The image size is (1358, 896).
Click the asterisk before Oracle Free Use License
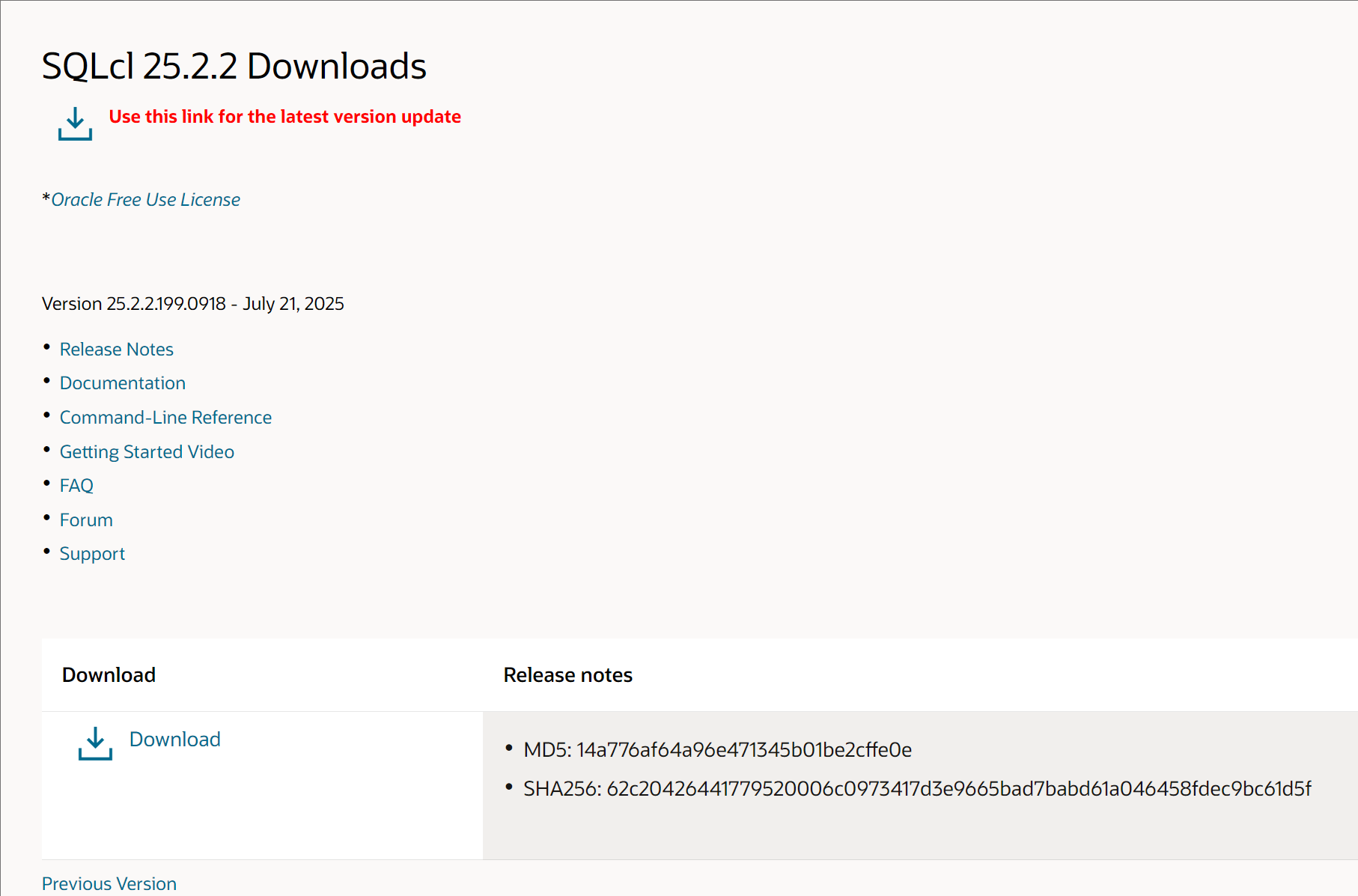coord(46,198)
